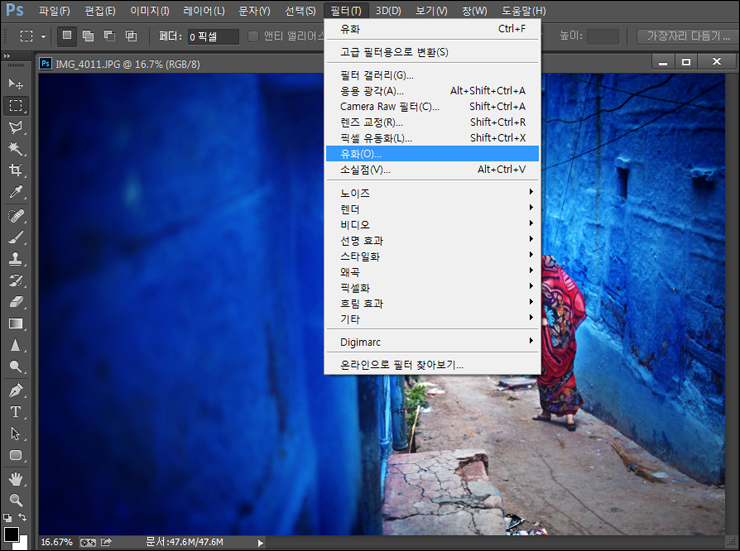Open the 파일(F) menu
740x551 pixels.
pyautogui.click(x=54, y=10)
